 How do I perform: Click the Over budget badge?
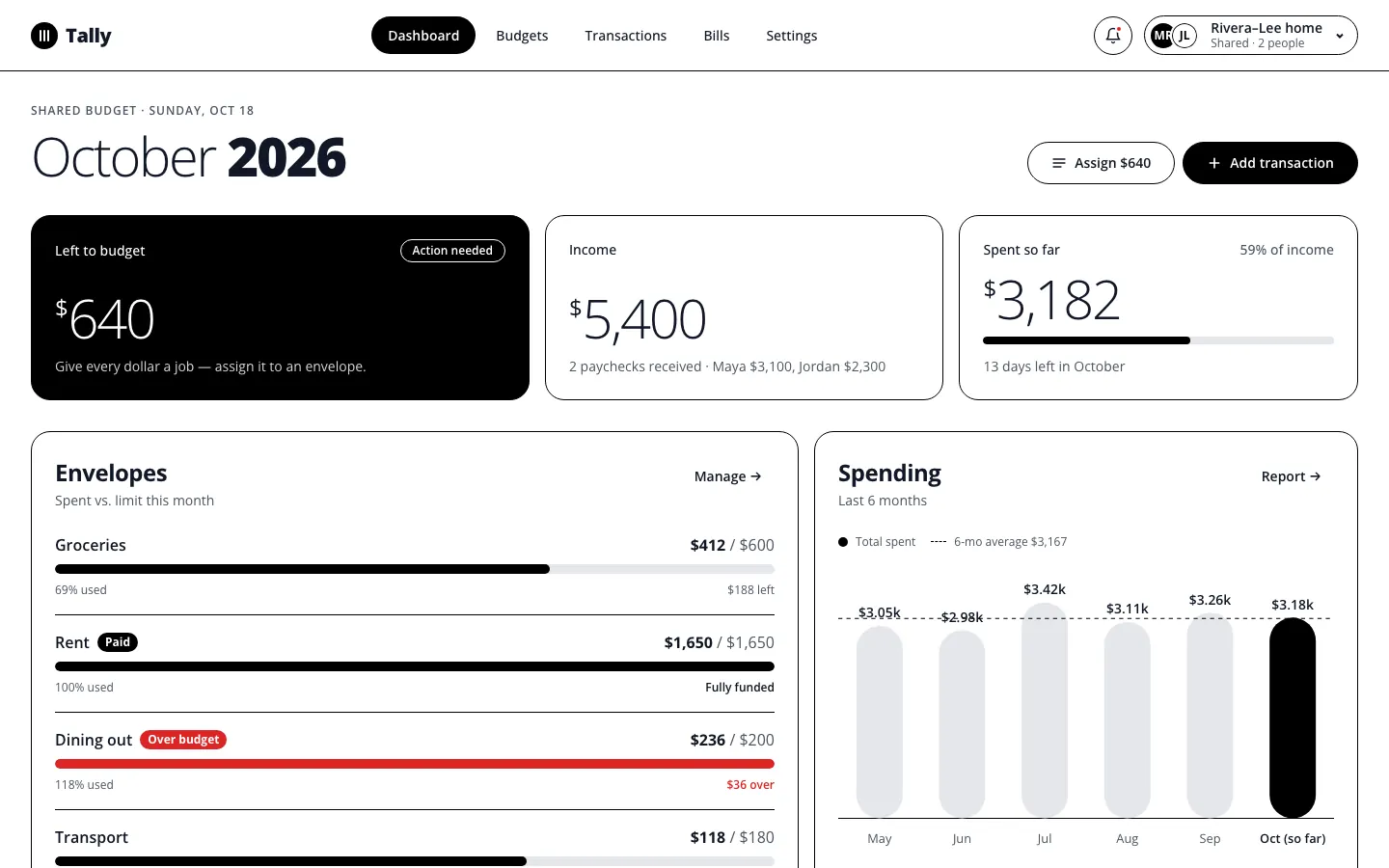click(x=183, y=740)
